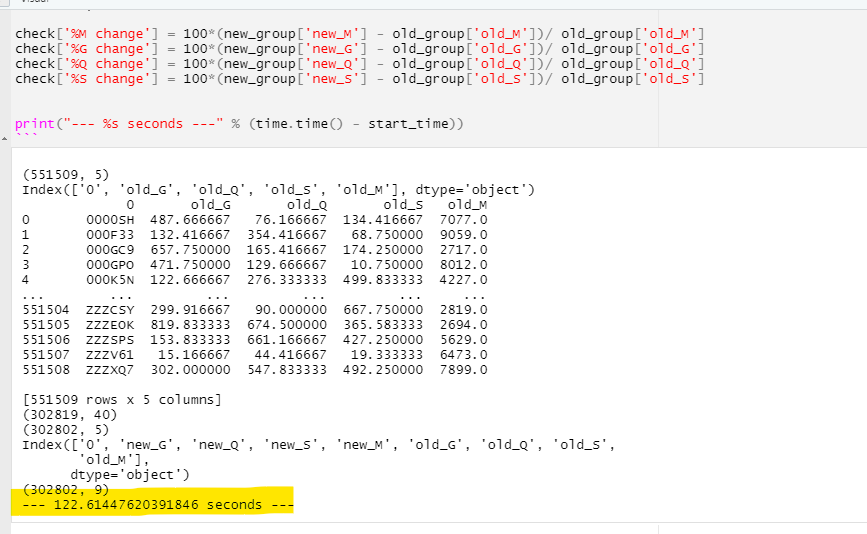867x534 pixels.
Task: Click the dtype='object') continuation line
Action: coord(130,474)
